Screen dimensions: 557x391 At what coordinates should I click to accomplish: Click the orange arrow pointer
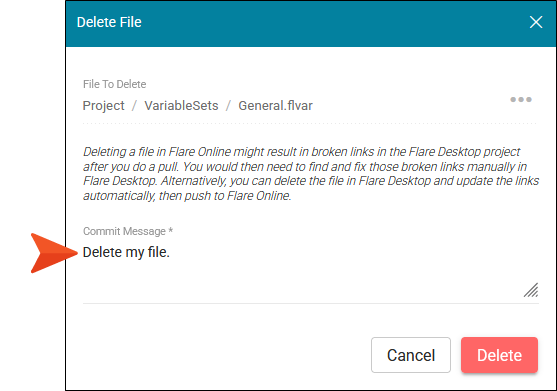tap(54, 253)
